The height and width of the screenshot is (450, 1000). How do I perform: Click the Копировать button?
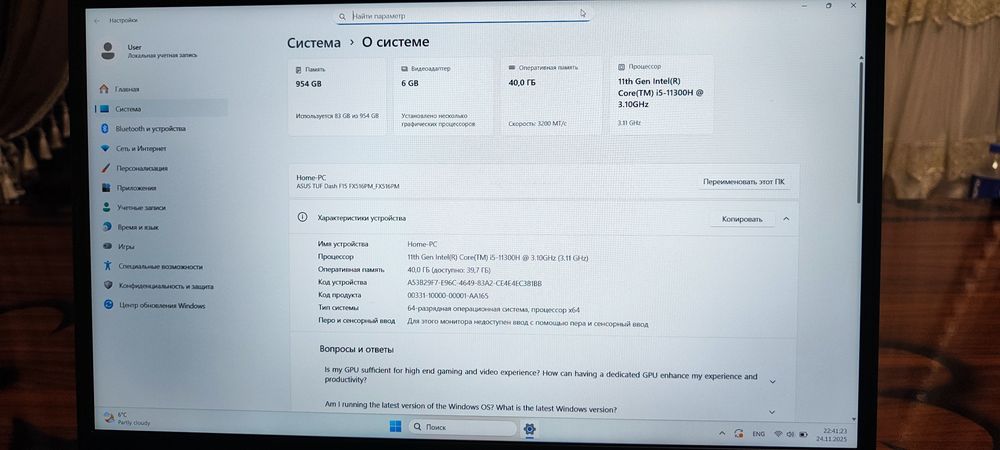742,219
